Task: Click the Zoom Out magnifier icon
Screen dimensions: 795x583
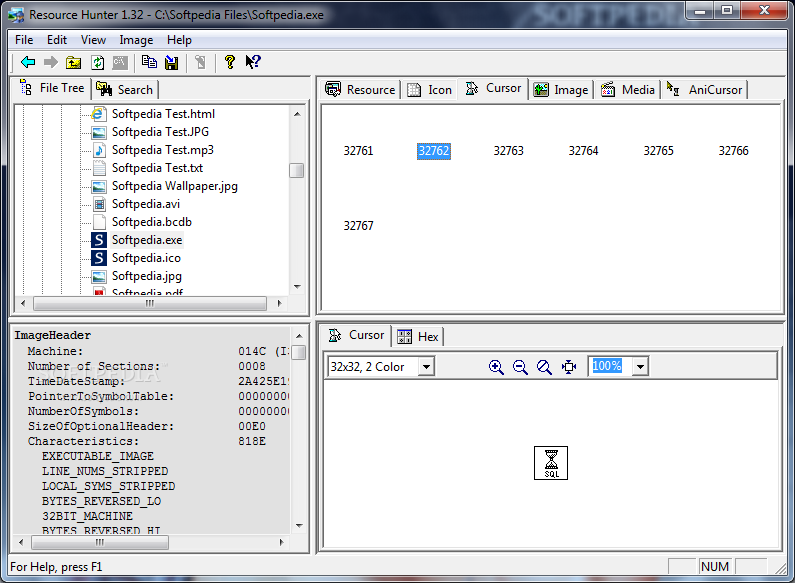Action: tap(520, 367)
